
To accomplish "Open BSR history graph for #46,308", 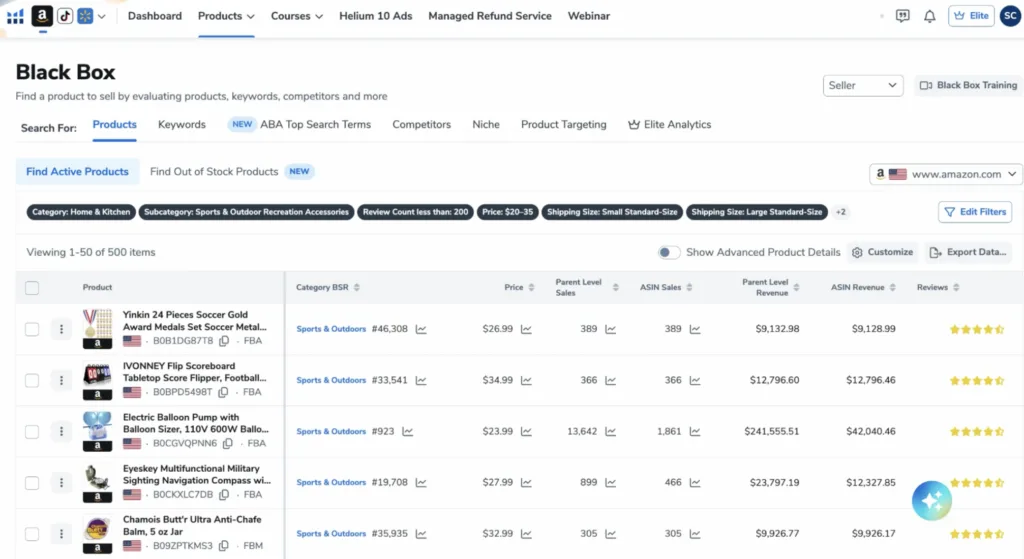I will [421, 329].
